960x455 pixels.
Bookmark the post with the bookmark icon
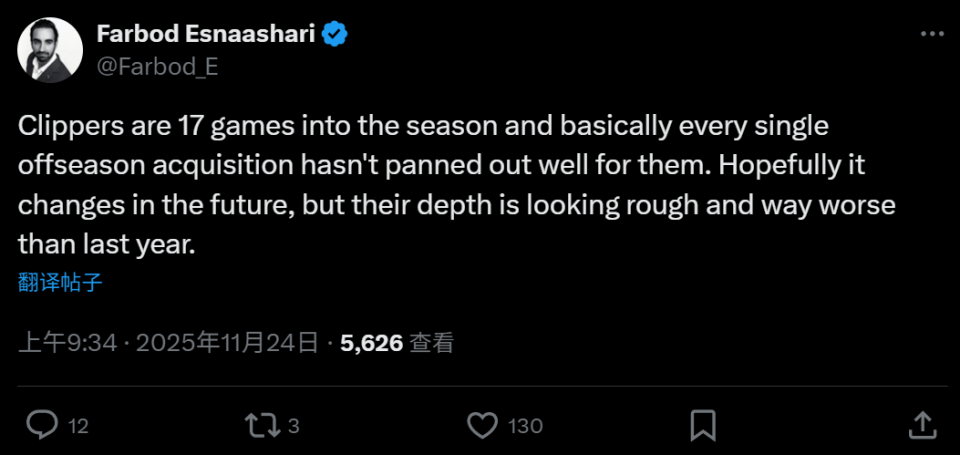coord(704,425)
